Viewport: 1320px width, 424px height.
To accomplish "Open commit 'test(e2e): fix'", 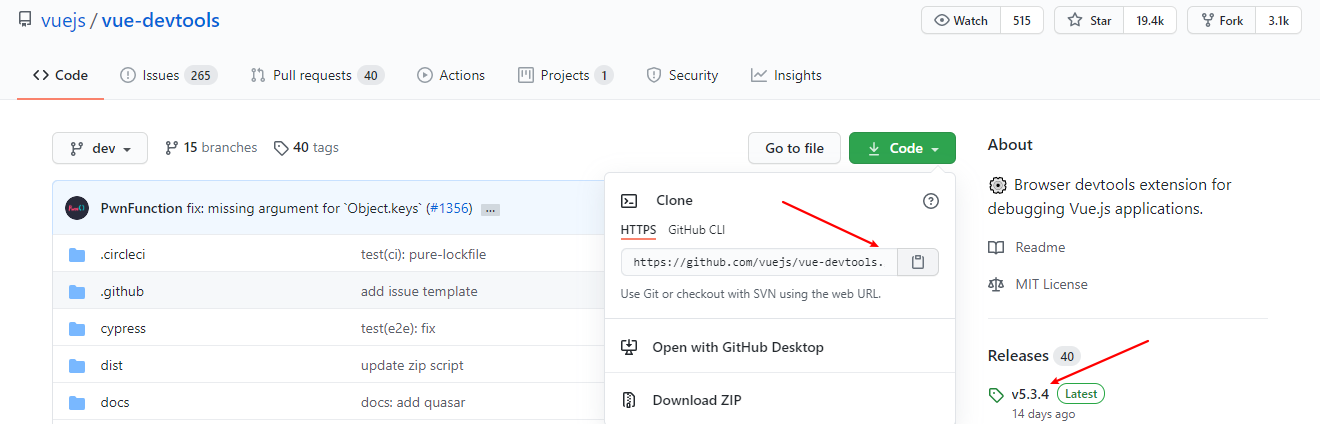I will pyautogui.click(x=398, y=329).
